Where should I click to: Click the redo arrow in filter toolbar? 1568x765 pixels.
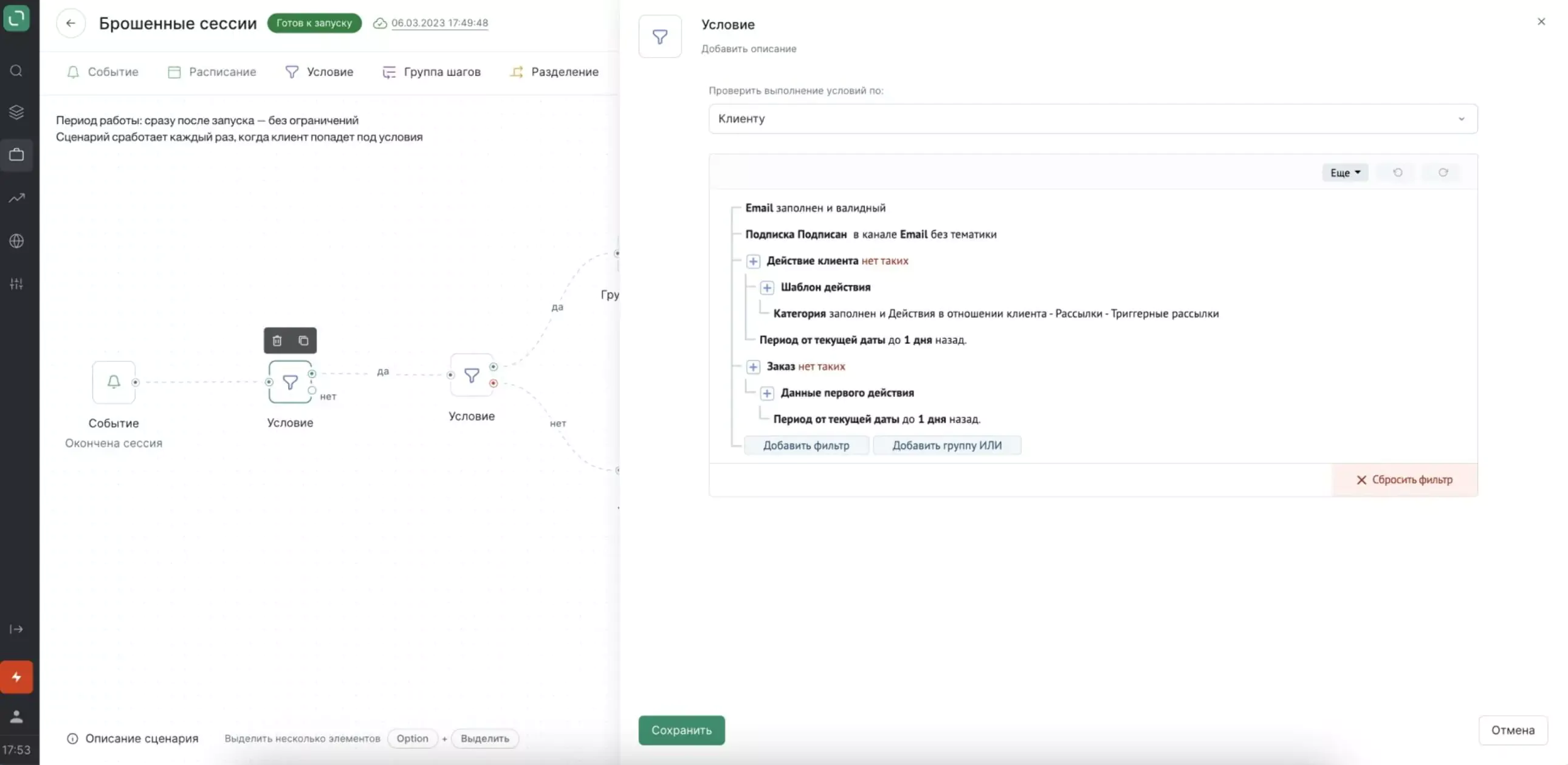1443,173
